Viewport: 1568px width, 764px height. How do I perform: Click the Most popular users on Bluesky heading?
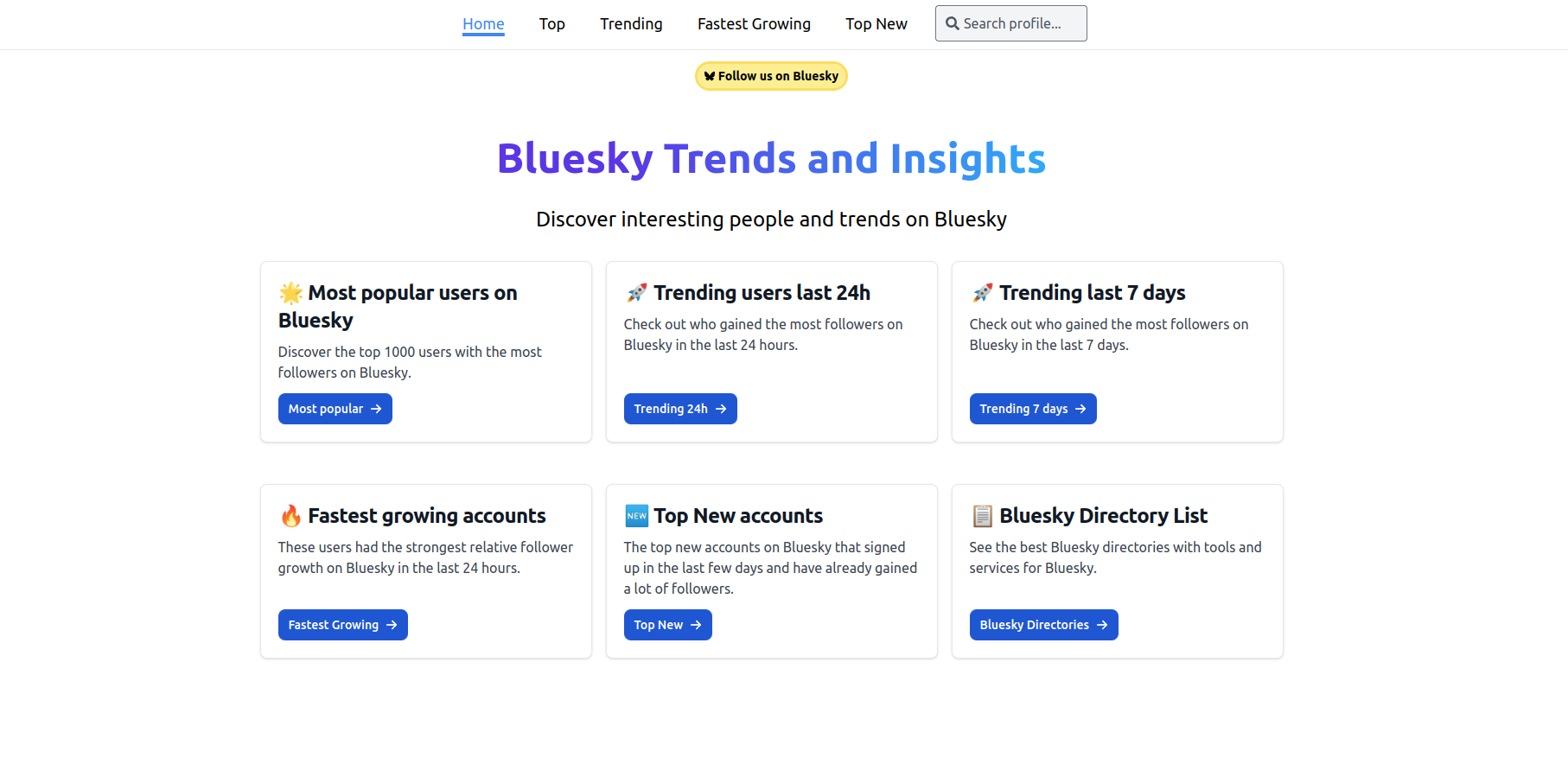[x=398, y=307]
